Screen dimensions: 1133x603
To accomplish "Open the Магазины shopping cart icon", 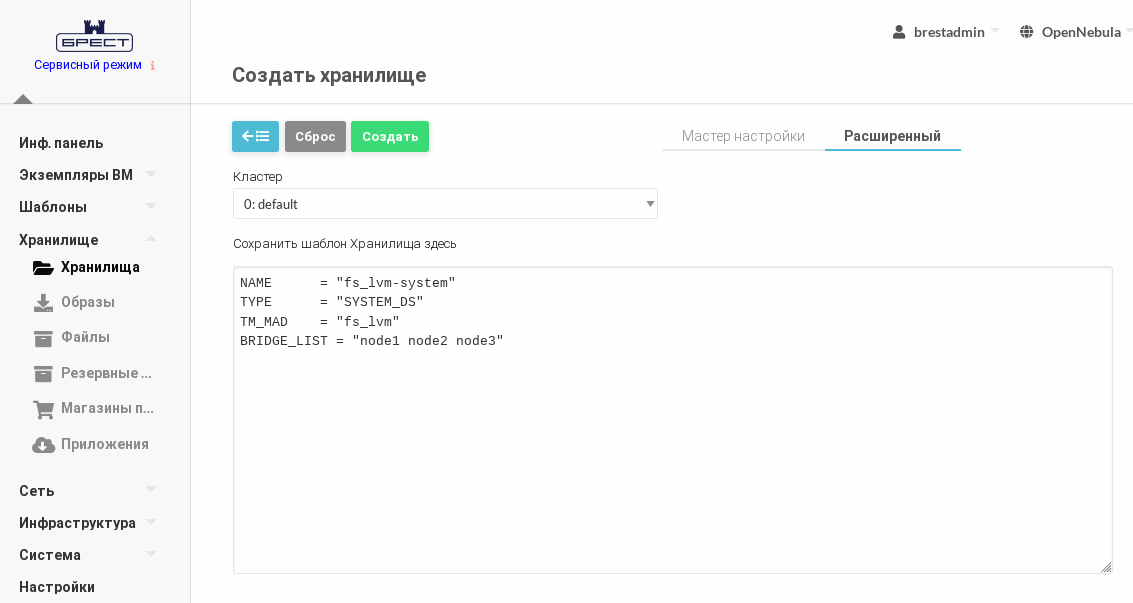I will pos(43,409).
